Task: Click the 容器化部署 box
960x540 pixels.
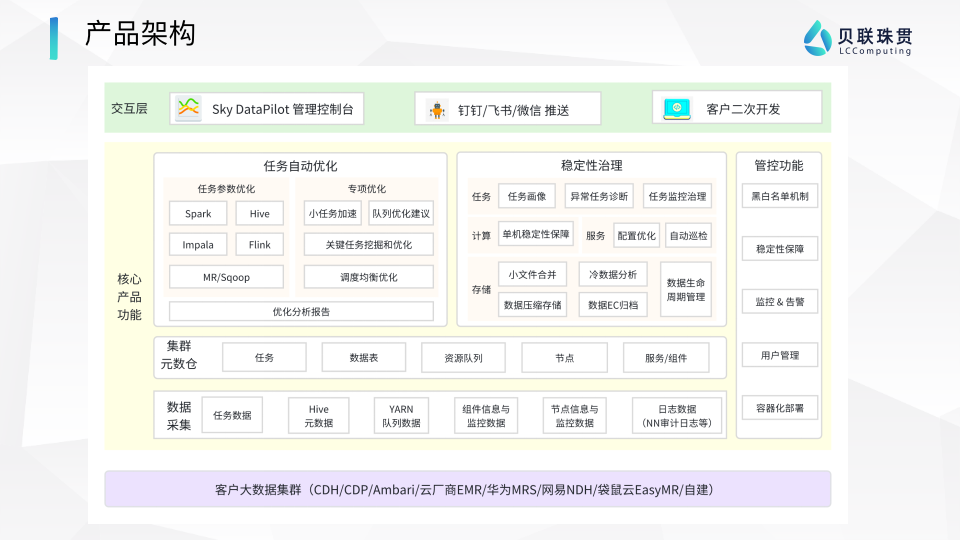Action: pos(780,408)
